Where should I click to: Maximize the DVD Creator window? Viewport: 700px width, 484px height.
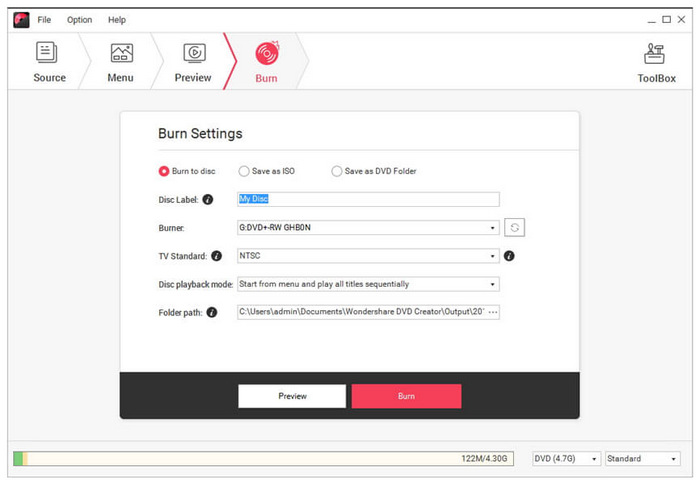point(667,20)
